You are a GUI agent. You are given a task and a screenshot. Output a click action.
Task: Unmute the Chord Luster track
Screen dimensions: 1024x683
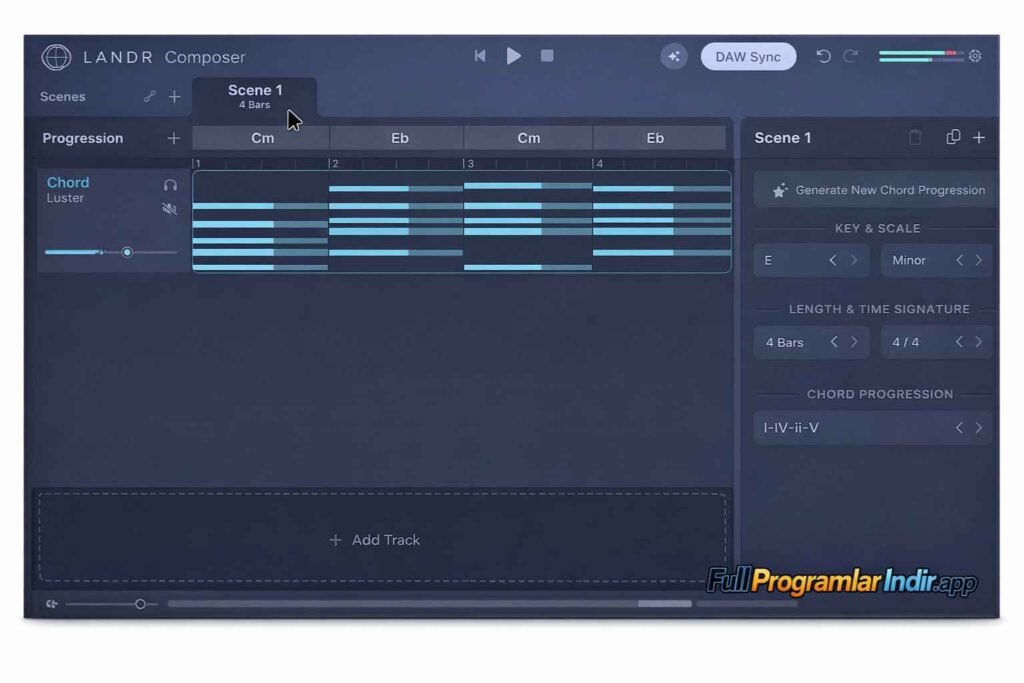pyautogui.click(x=170, y=209)
